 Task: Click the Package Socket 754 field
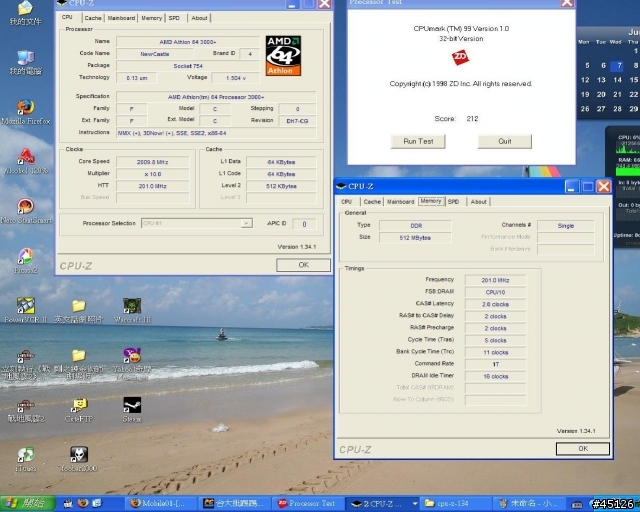point(188,66)
